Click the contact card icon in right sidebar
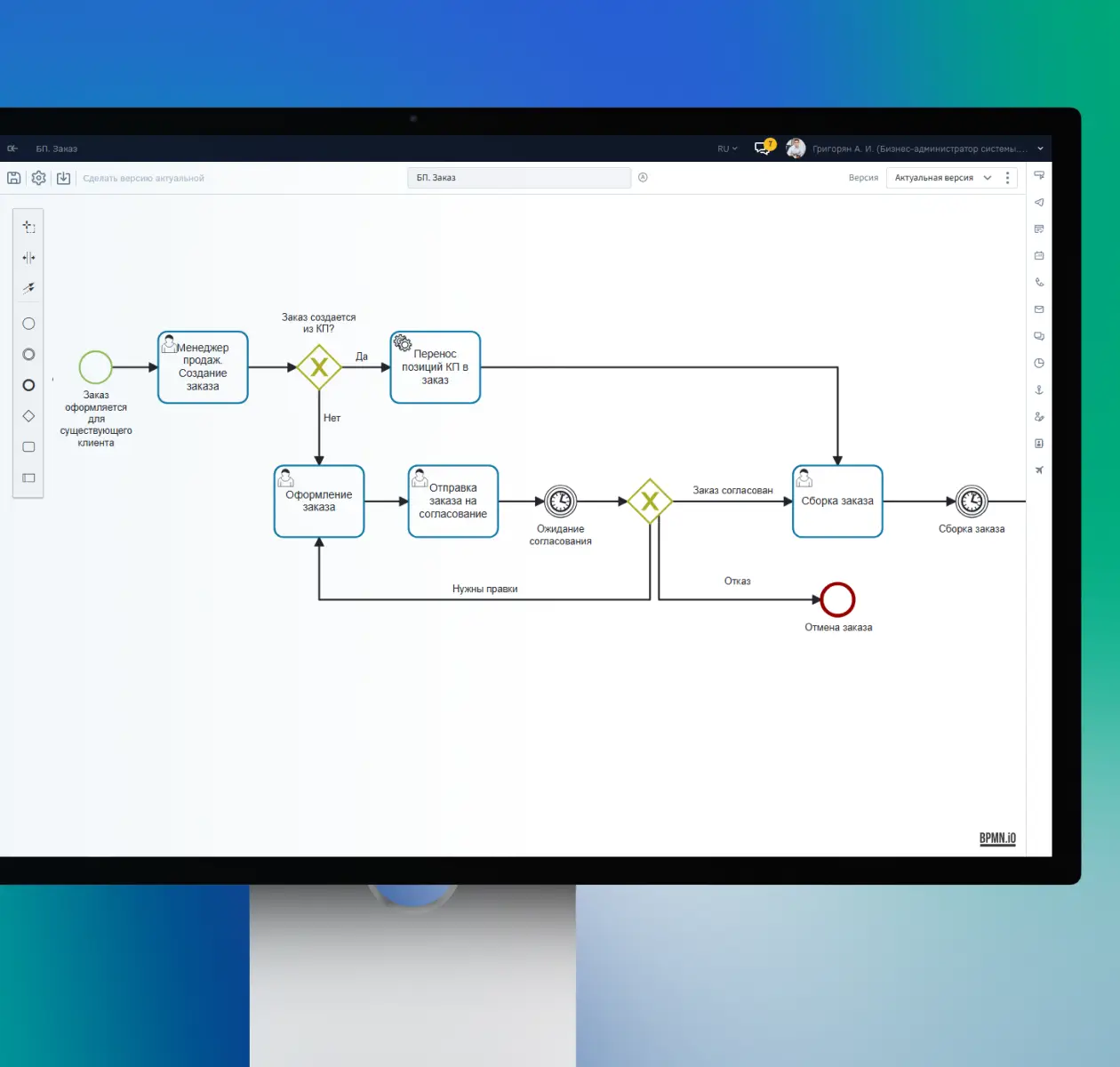Image resolution: width=1120 pixels, height=1067 pixels. click(x=1039, y=443)
